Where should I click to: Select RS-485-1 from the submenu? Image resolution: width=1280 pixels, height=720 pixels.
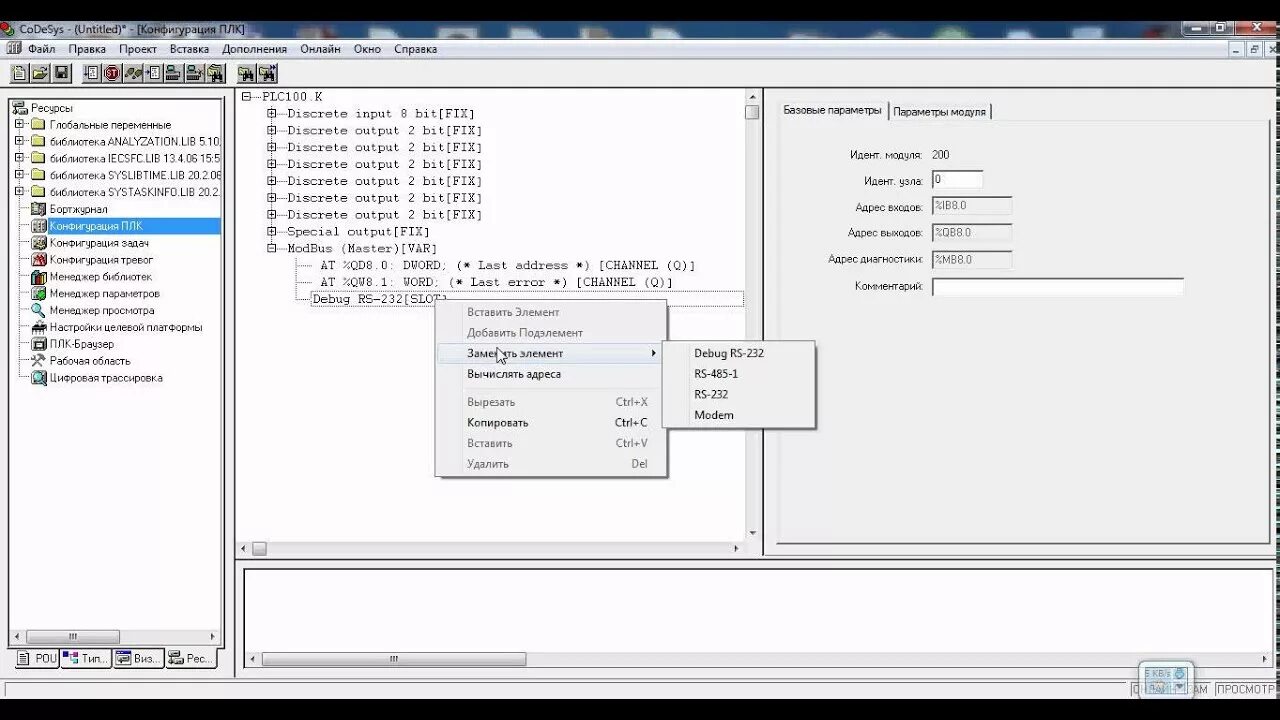[x=739, y=374]
